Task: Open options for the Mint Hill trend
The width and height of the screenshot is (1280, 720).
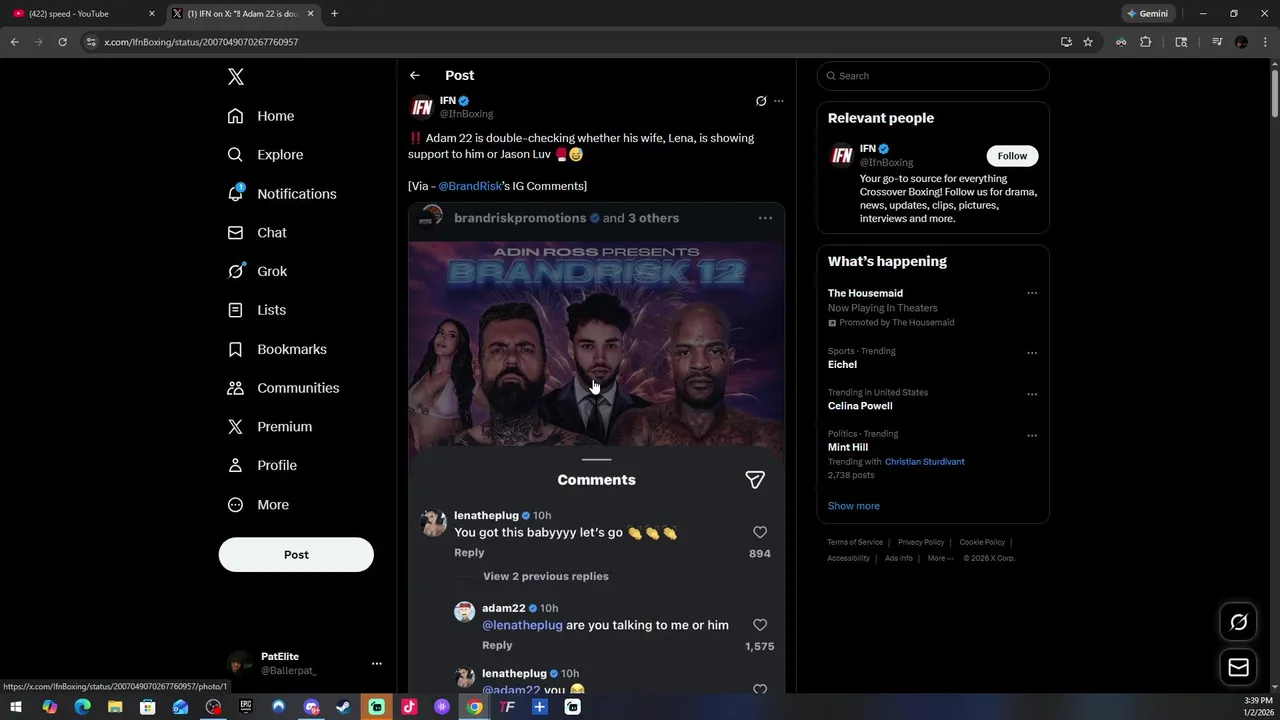Action: (1032, 436)
